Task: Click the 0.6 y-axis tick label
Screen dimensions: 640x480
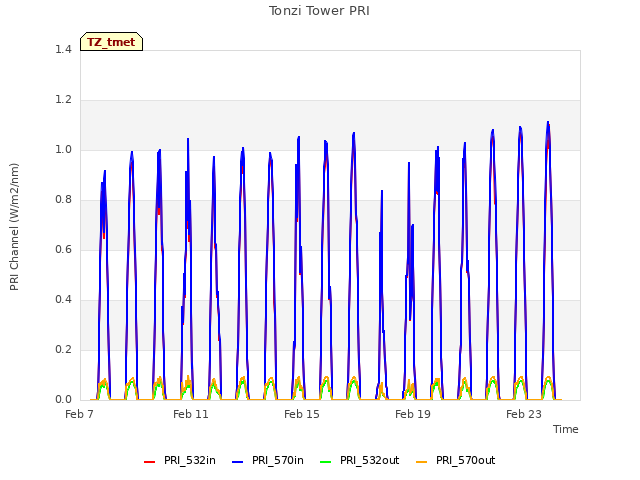Action: pos(63,249)
